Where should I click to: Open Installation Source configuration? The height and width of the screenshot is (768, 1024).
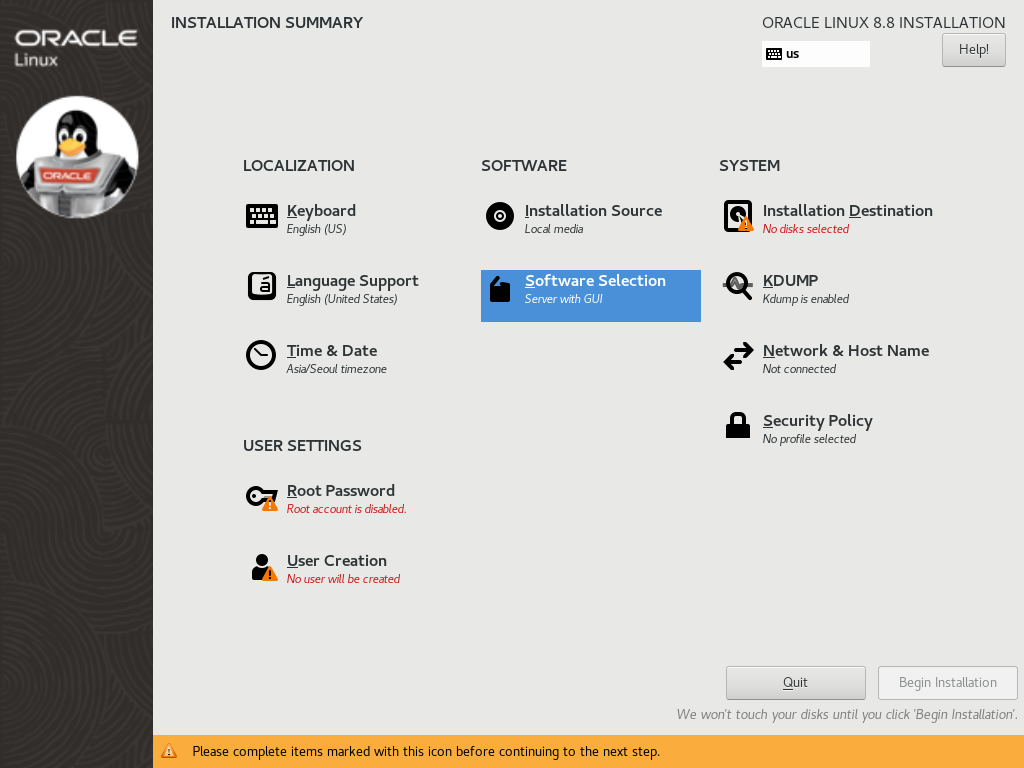pos(593,211)
